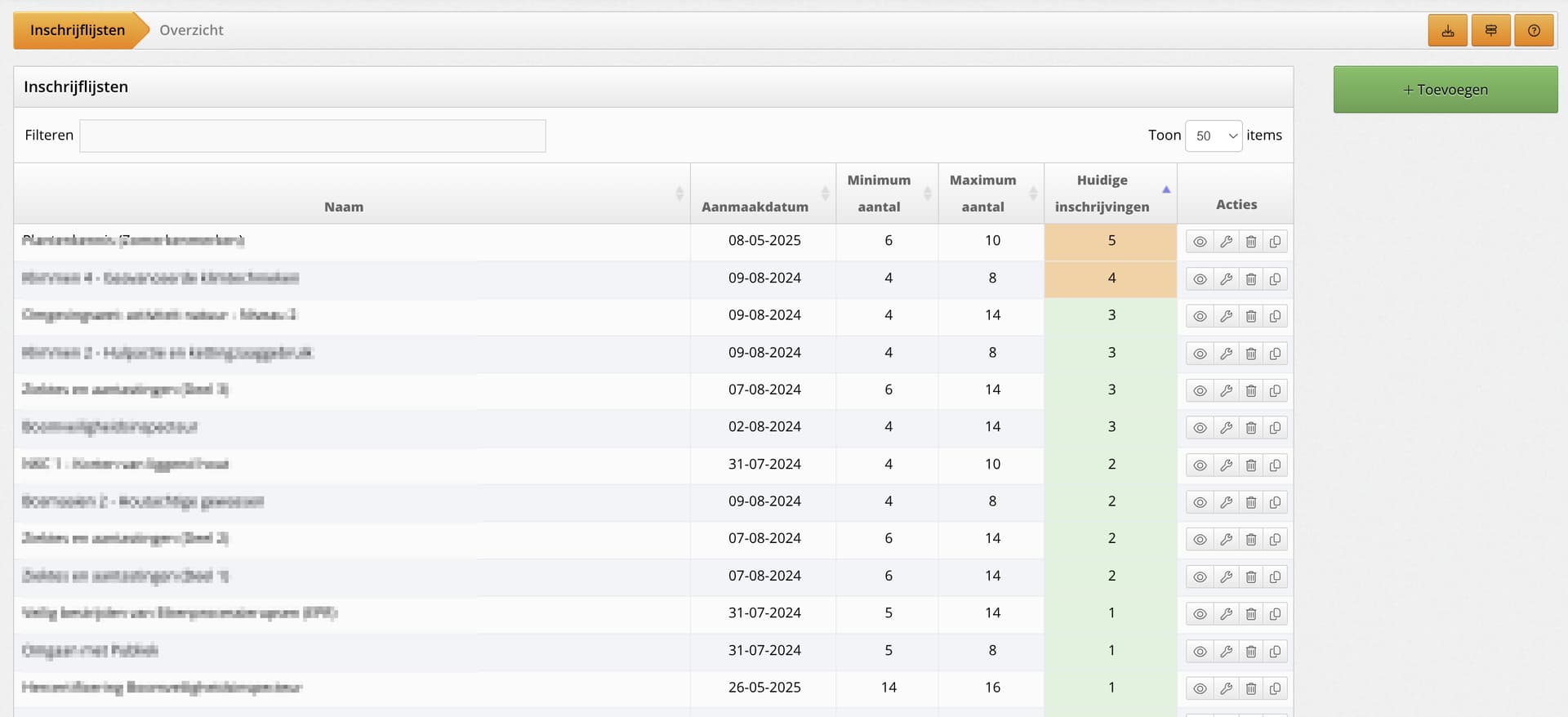Image resolution: width=1568 pixels, height=717 pixels.
Task: Click the Inschrijflijsten panel heading
Action: click(x=76, y=87)
